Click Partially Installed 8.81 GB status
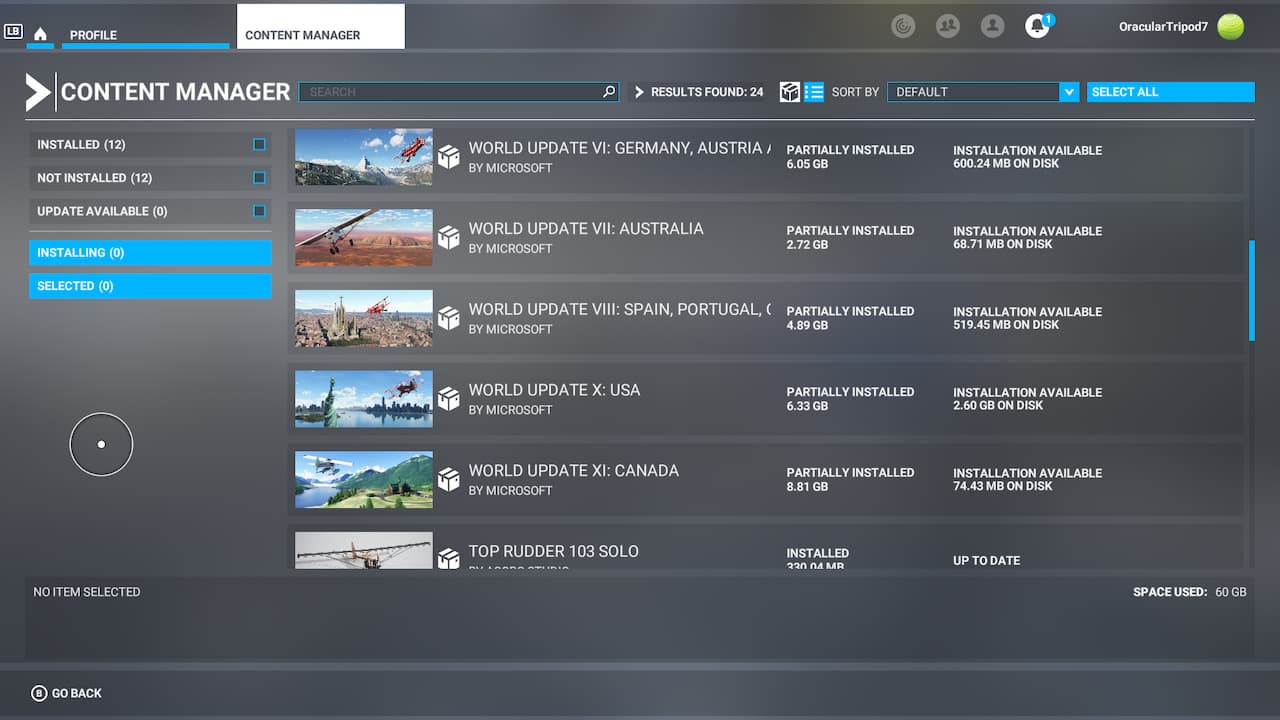 (x=850, y=480)
